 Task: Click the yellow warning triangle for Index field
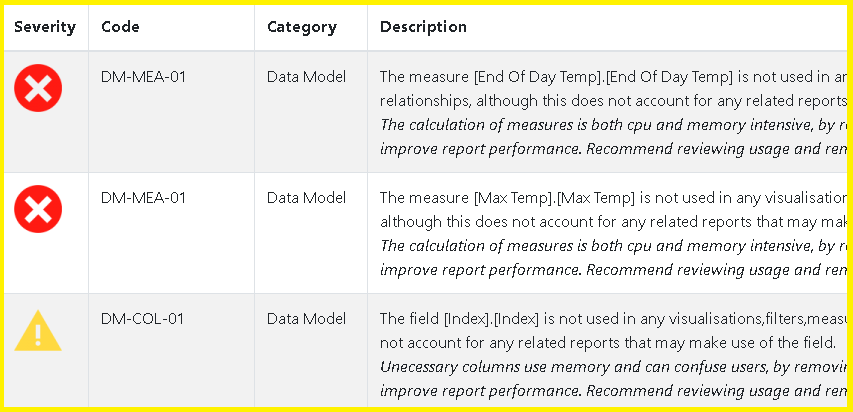[x=38, y=331]
